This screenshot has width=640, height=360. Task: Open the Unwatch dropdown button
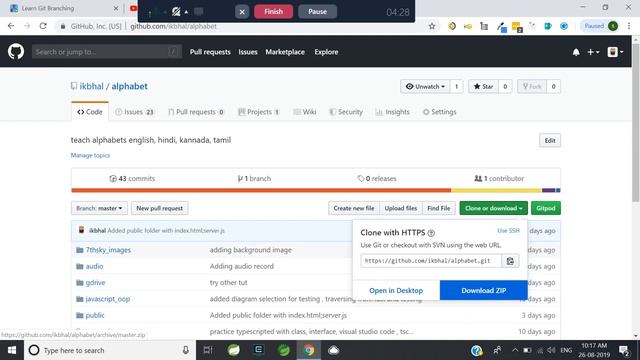pyautogui.click(x=425, y=87)
